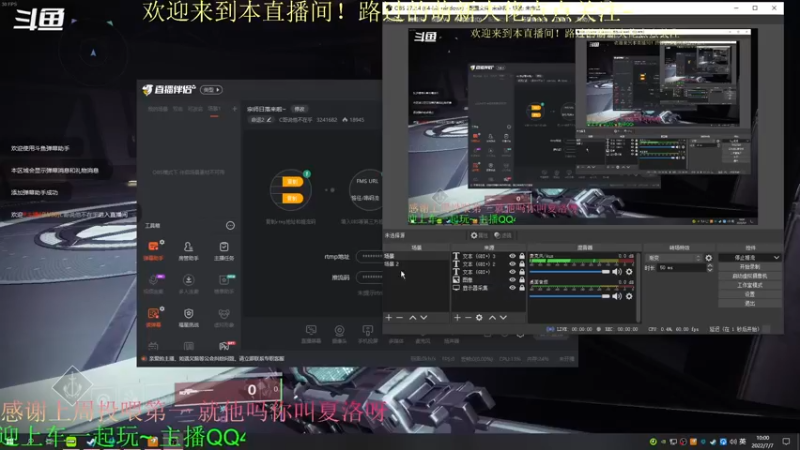Click the rtmp地址 input field
The height and width of the screenshot is (450, 800).
[x=369, y=257]
